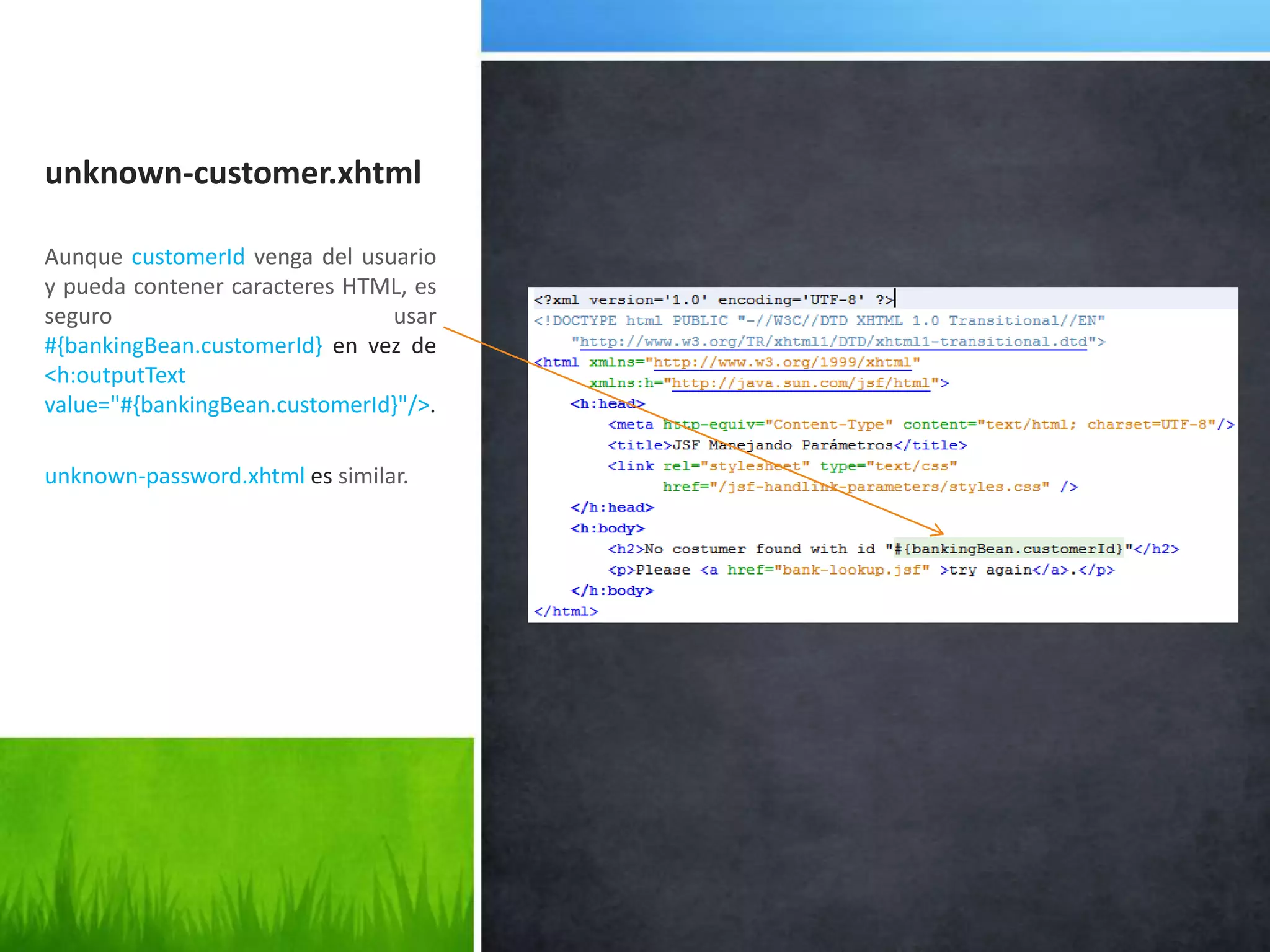Click the 'No costumer found with id' text

pos(760,549)
